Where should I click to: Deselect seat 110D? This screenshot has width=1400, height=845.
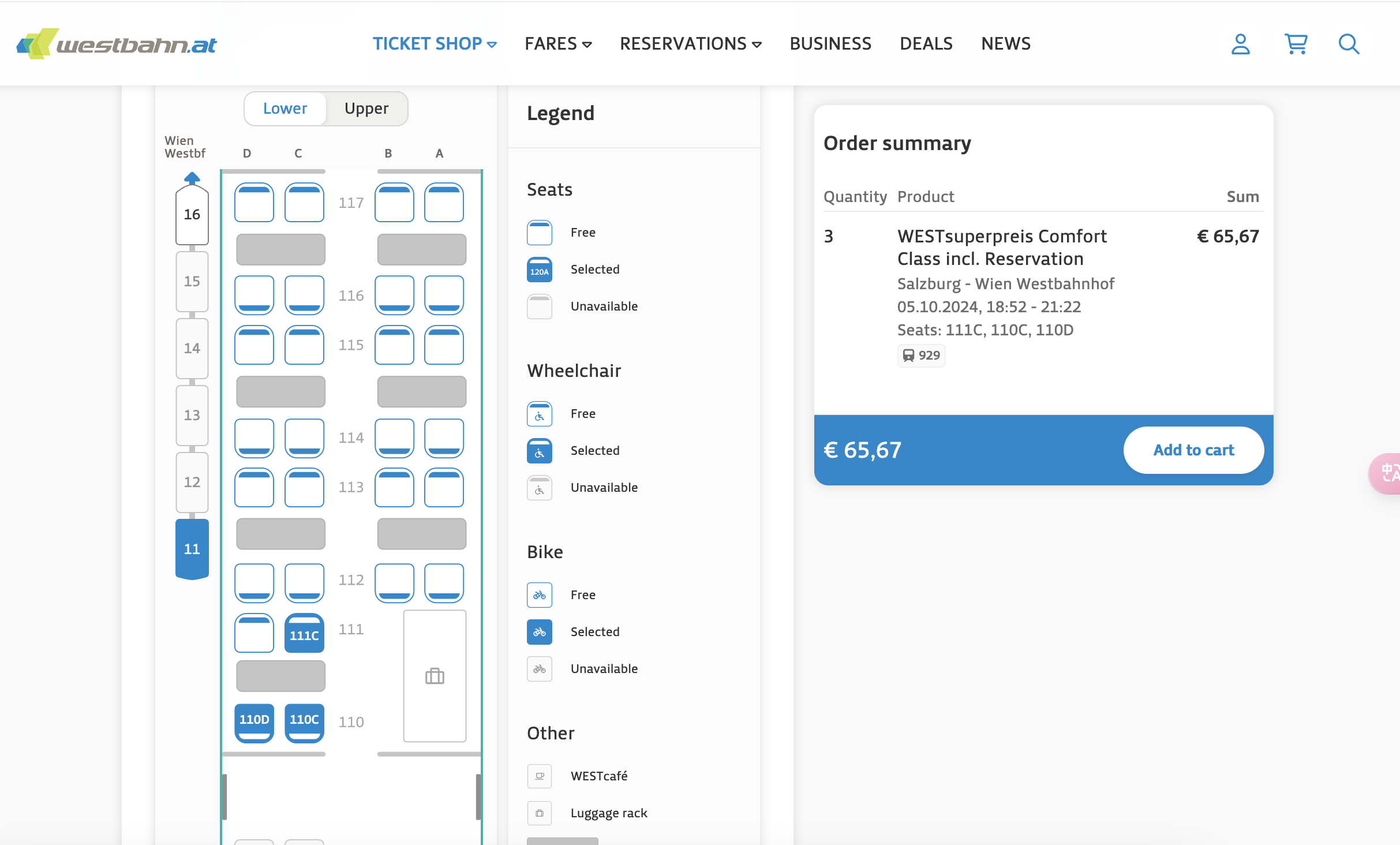point(254,723)
